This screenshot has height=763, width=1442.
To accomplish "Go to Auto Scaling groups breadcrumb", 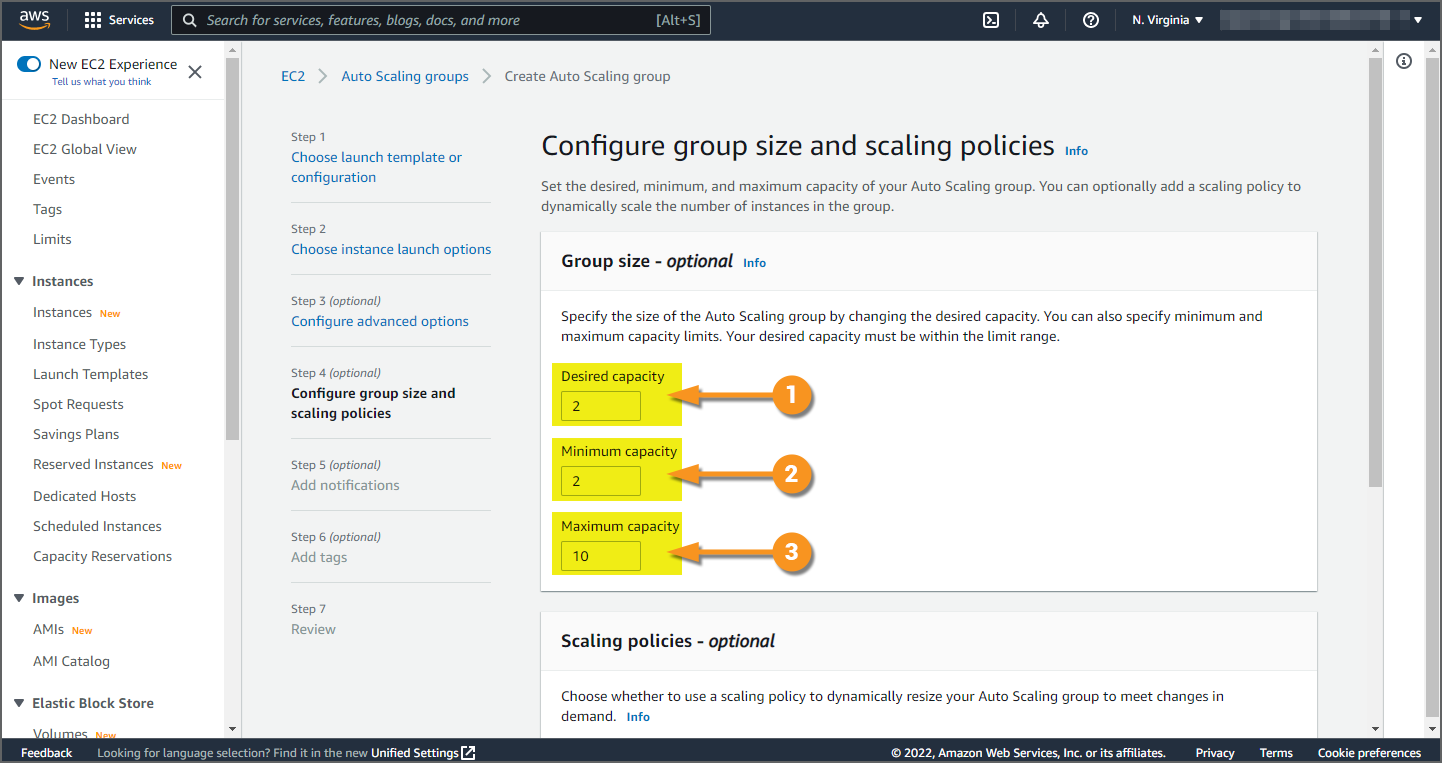I will 405,76.
